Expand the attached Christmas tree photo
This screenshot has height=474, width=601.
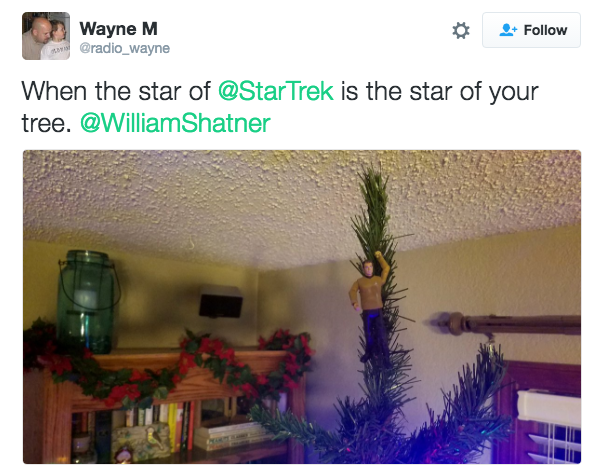pos(302,307)
